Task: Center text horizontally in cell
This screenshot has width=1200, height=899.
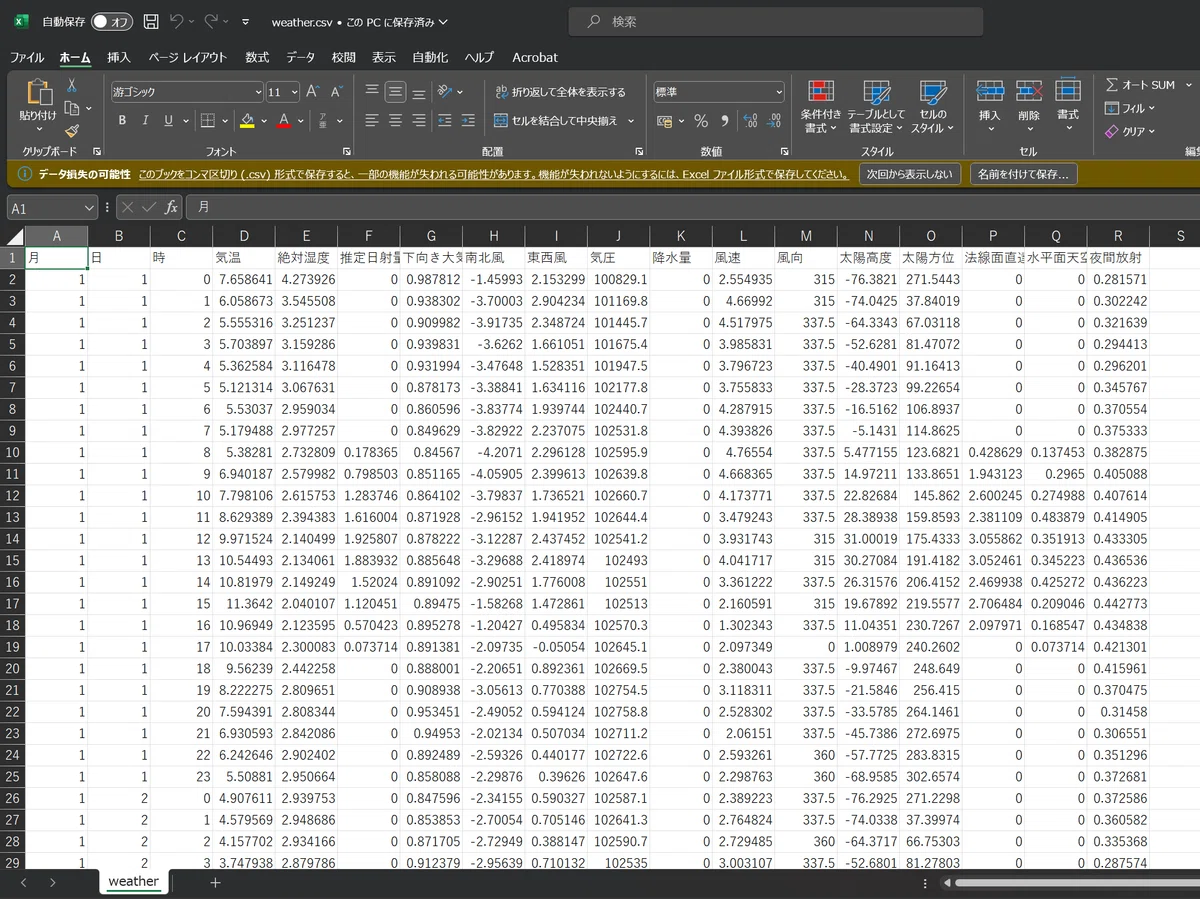Action: [x=396, y=121]
